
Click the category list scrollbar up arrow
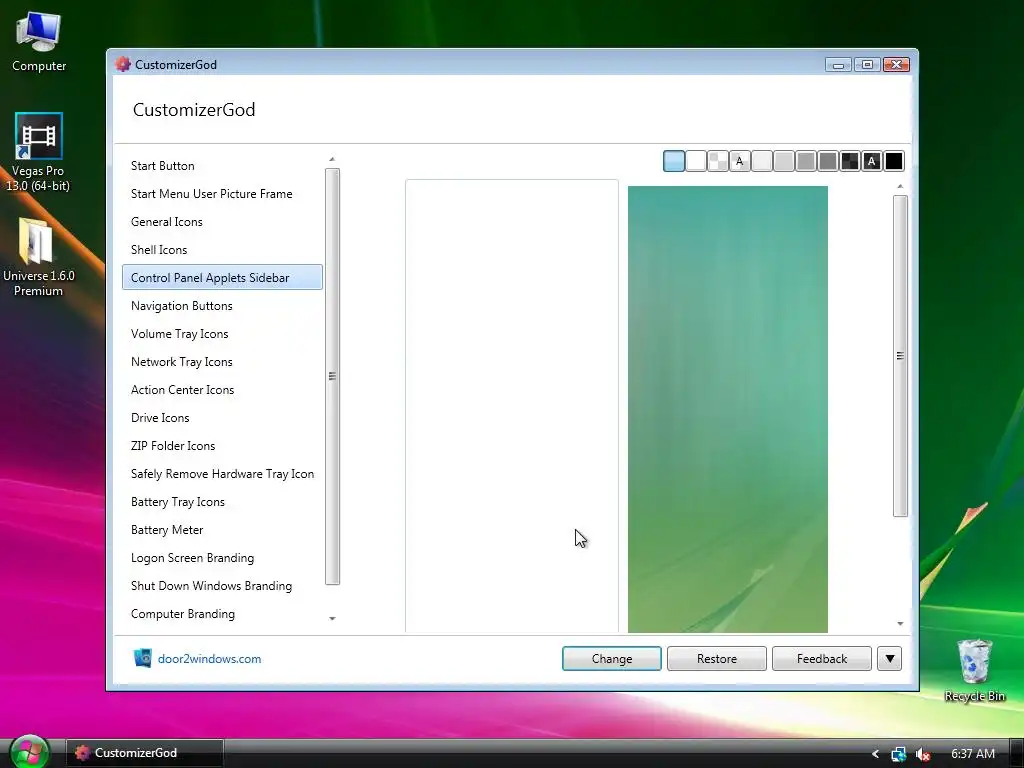pyautogui.click(x=332, y=159)
